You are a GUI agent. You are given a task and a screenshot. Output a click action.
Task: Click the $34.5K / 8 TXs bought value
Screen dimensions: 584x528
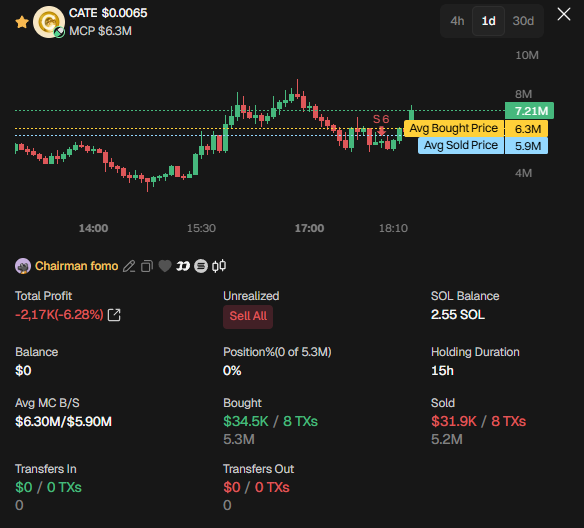click(270, 422)
